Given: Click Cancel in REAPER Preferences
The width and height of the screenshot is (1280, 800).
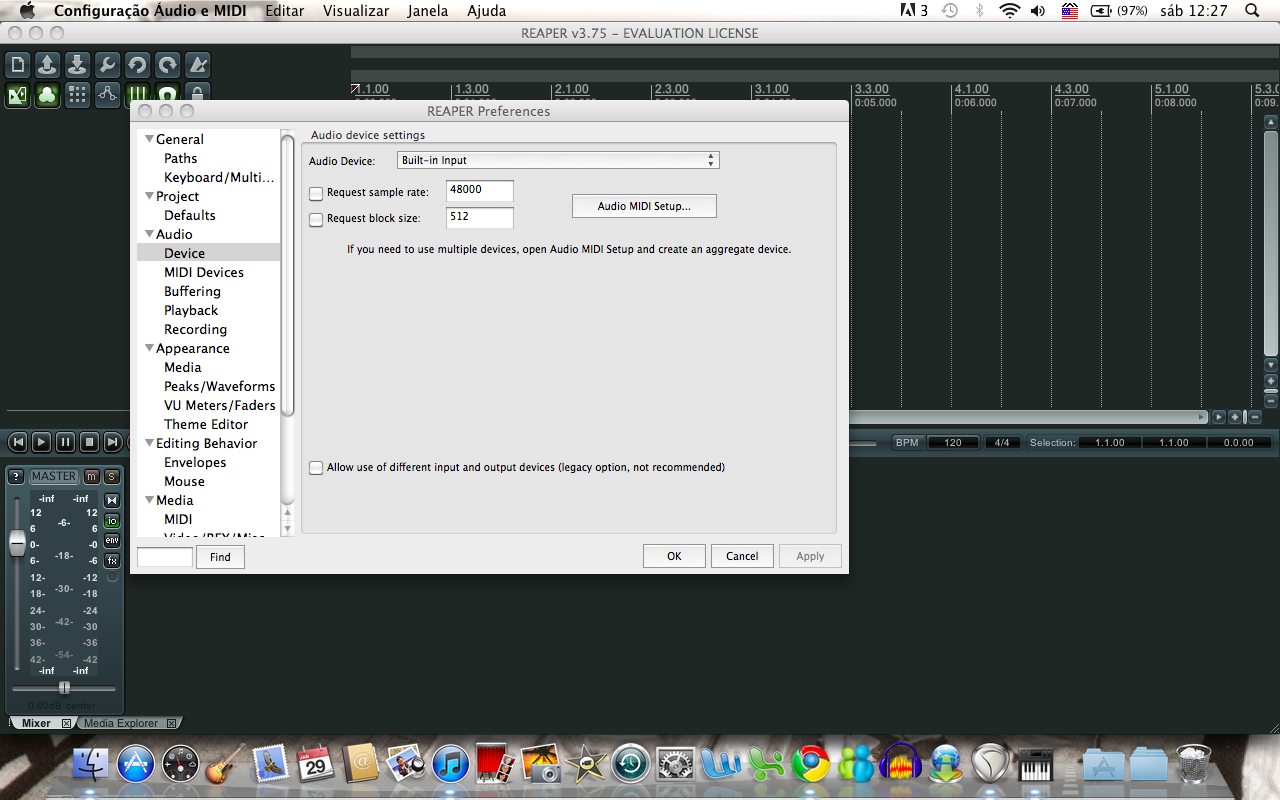Looking at the screenshot, I should pyautogui.click(x=742, y=556).
